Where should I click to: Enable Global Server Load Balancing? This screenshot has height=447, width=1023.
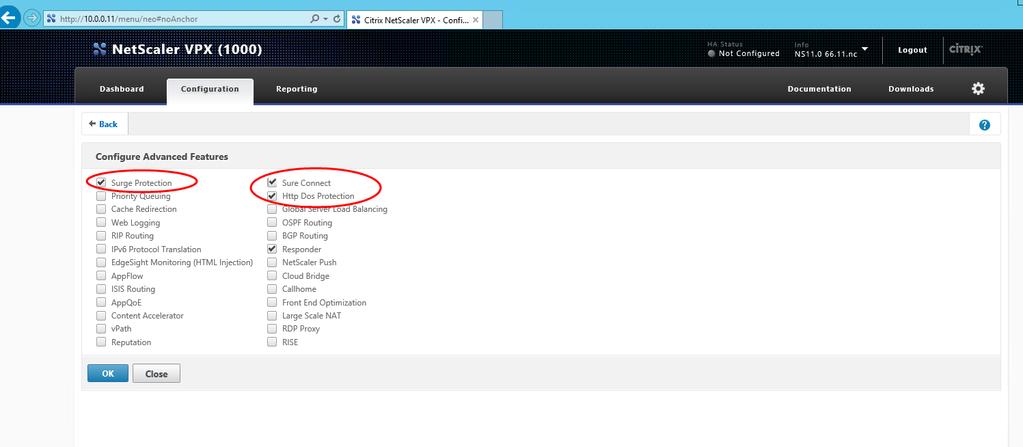click(271, 209)
